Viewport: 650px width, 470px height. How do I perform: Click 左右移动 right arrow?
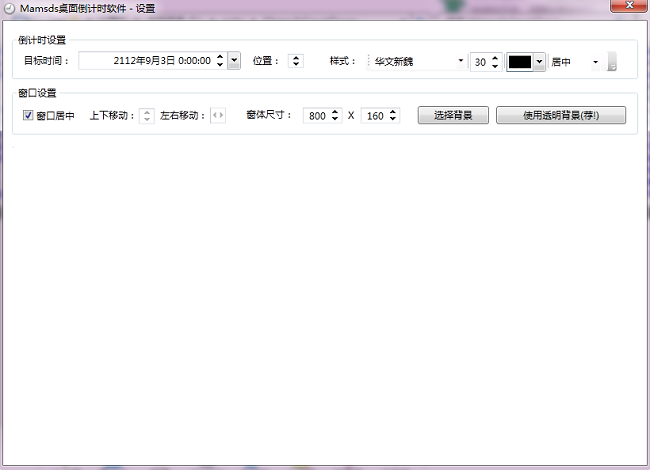pyautogui.click(x=221, y=115)
